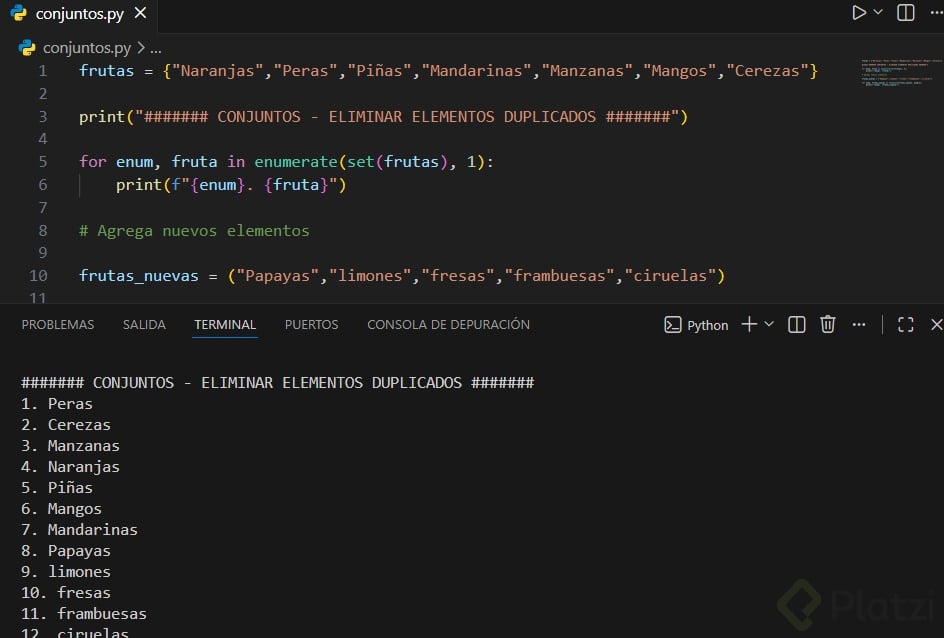Click the "Cerezas" string in line 1

click(767, 70)
